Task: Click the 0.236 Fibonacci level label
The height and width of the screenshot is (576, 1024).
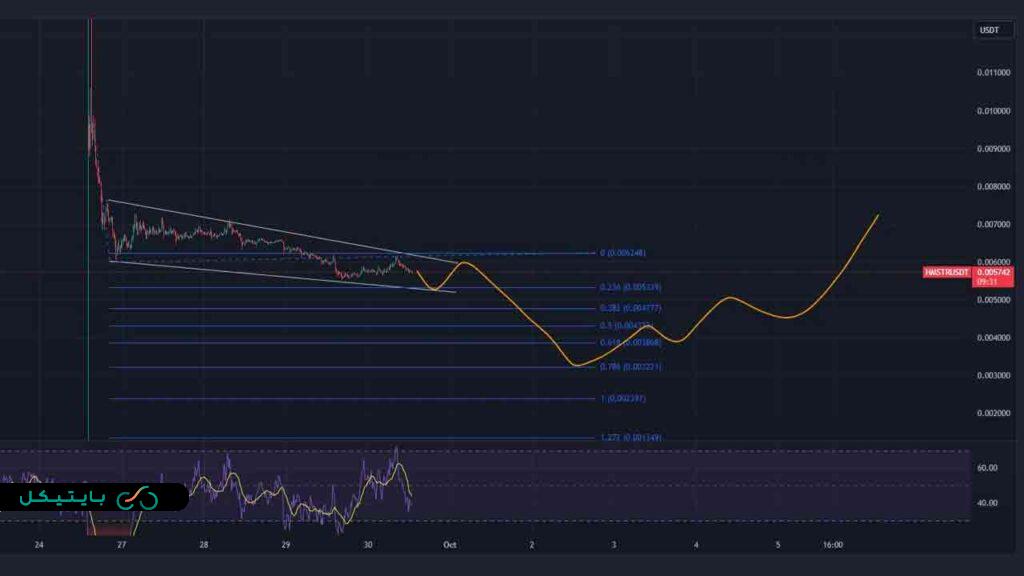Action: (630, 288)
